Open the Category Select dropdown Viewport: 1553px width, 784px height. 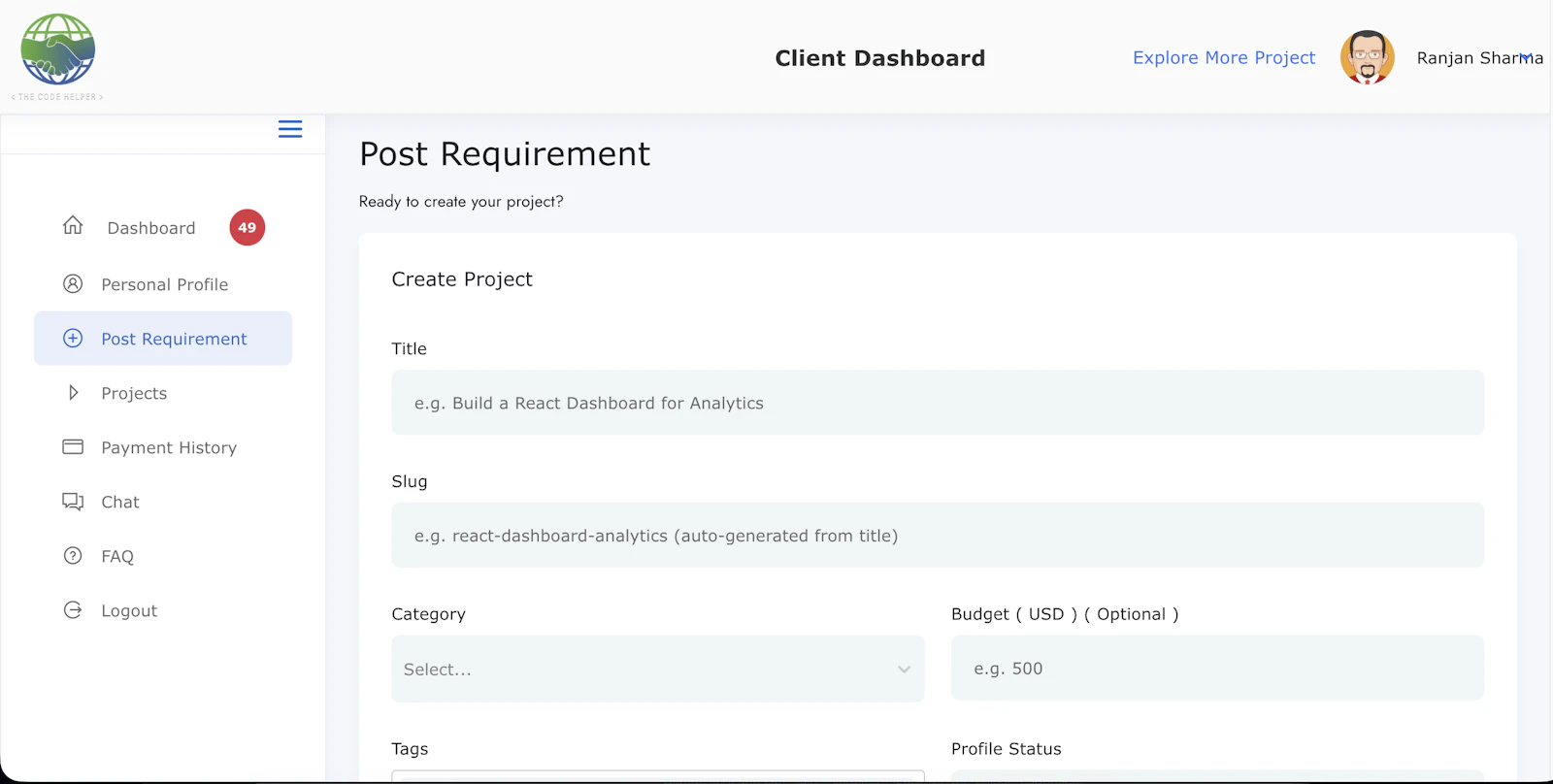coord(658,669)
